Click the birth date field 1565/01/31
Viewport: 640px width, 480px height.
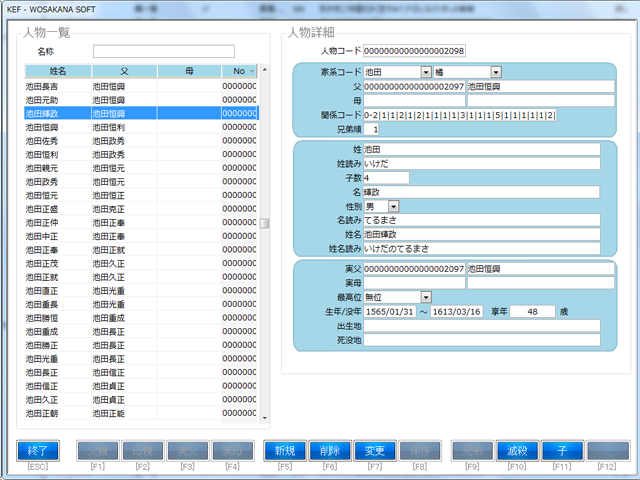[390, 312]
